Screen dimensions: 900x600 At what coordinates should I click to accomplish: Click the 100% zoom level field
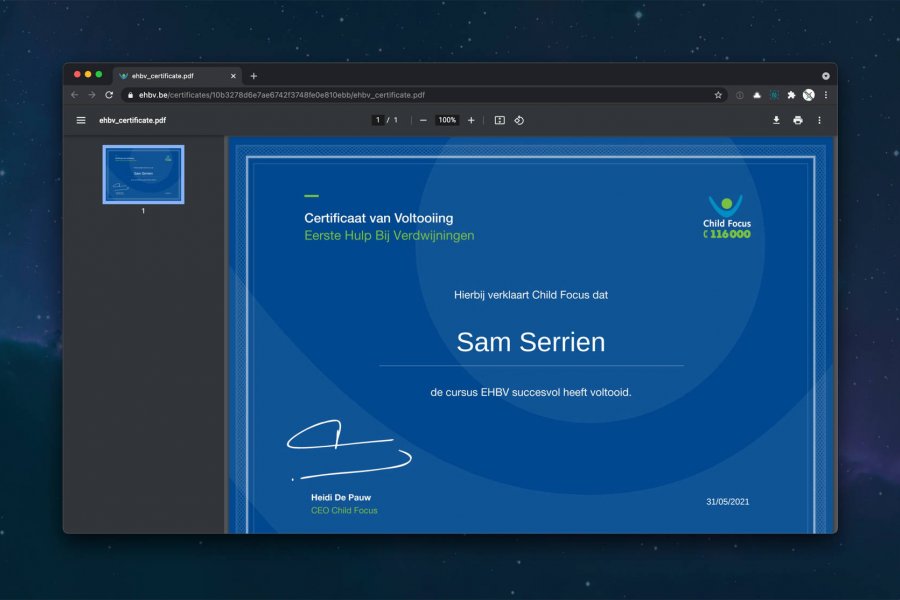[447, 120]
